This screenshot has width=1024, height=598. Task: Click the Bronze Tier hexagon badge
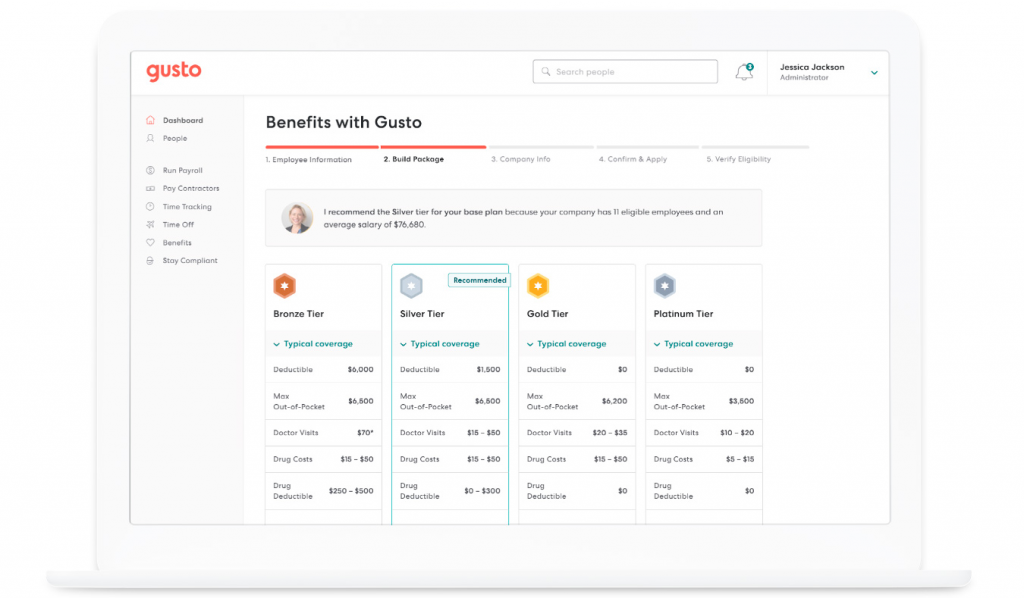284,287
